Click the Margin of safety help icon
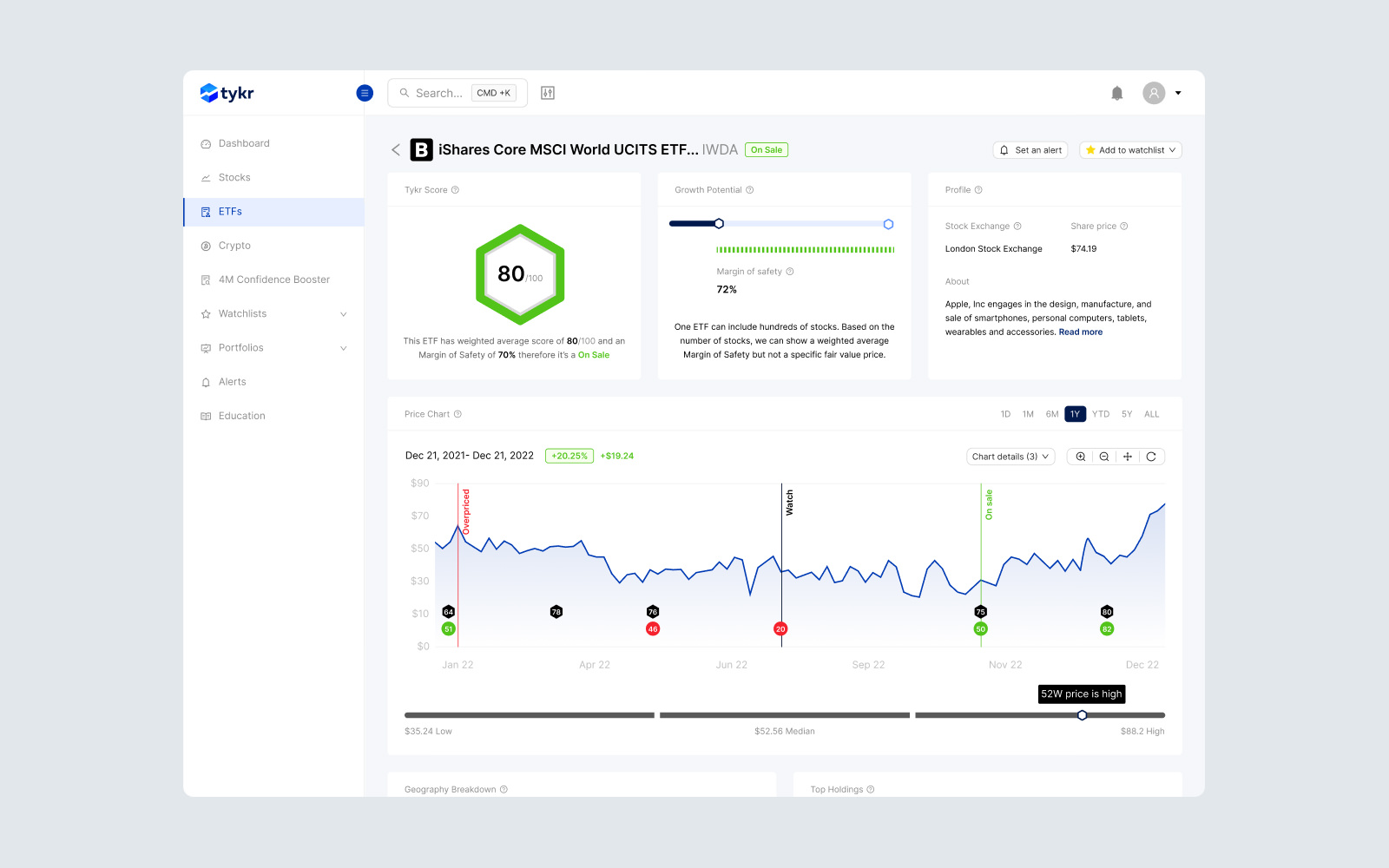The image size is (1389, 868). tap(790, 272)
